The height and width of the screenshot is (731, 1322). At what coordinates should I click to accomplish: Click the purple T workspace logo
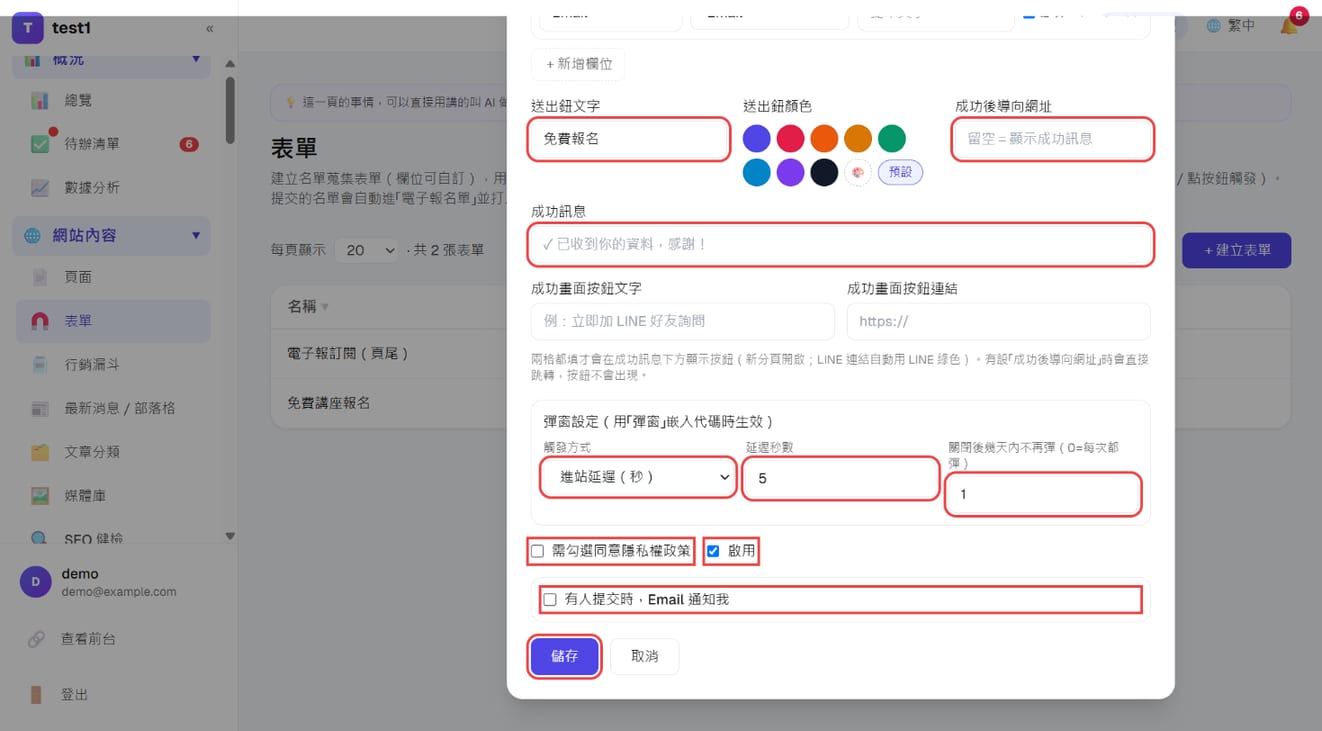[28, 28]
